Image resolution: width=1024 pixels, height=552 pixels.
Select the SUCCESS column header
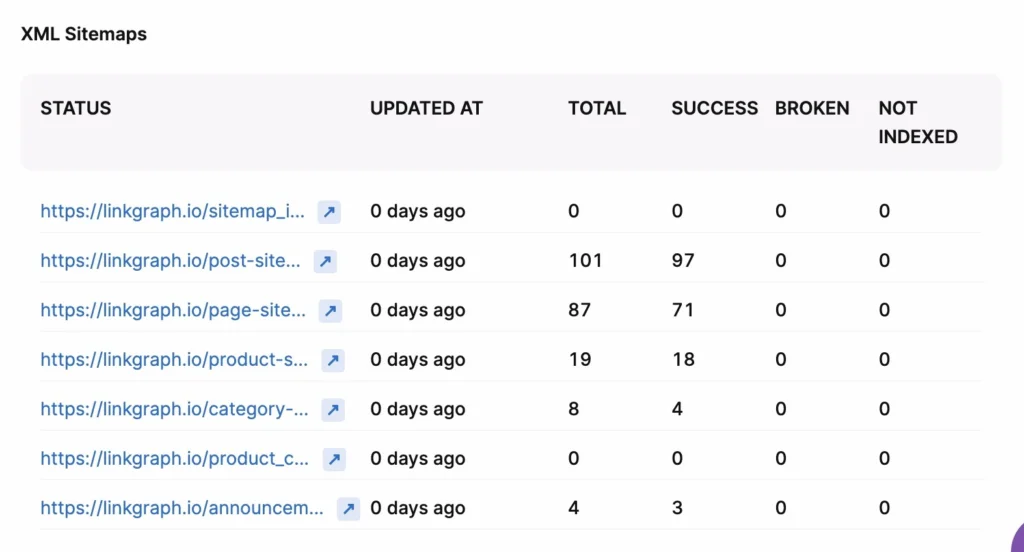click(714, 108)
